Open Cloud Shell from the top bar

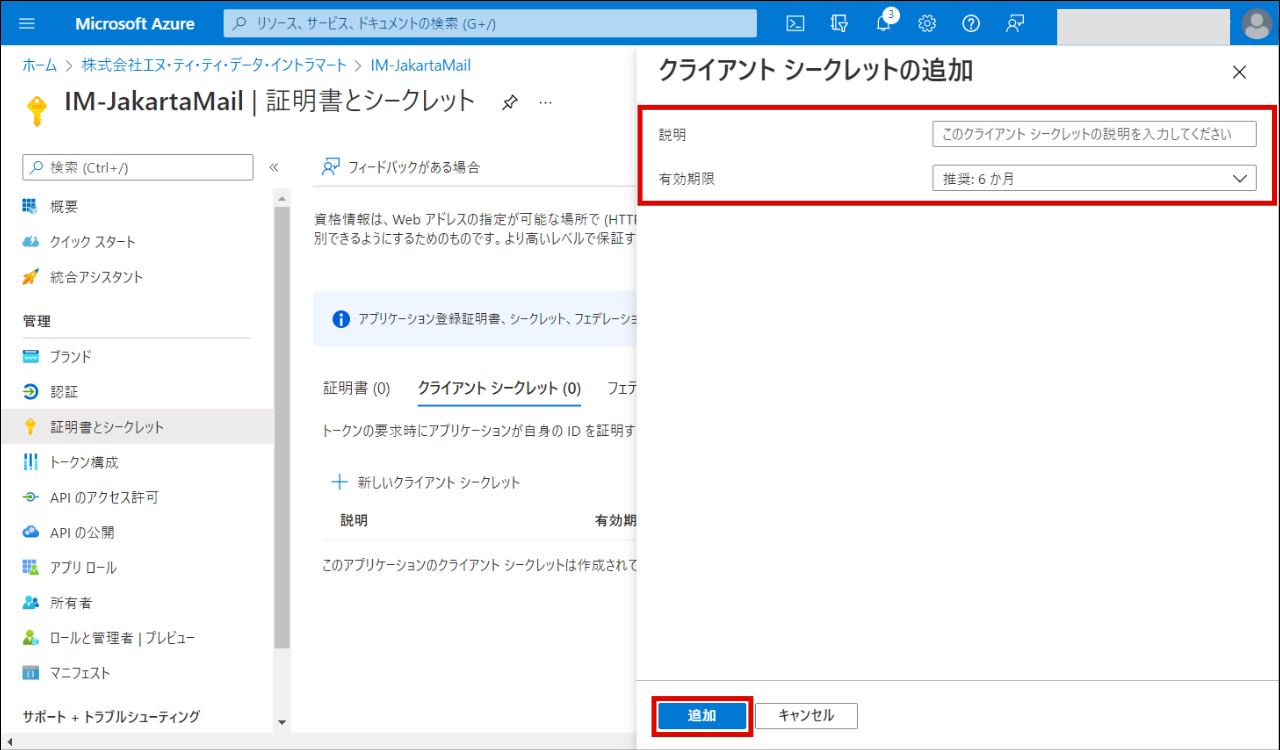(x=796, y=23)
